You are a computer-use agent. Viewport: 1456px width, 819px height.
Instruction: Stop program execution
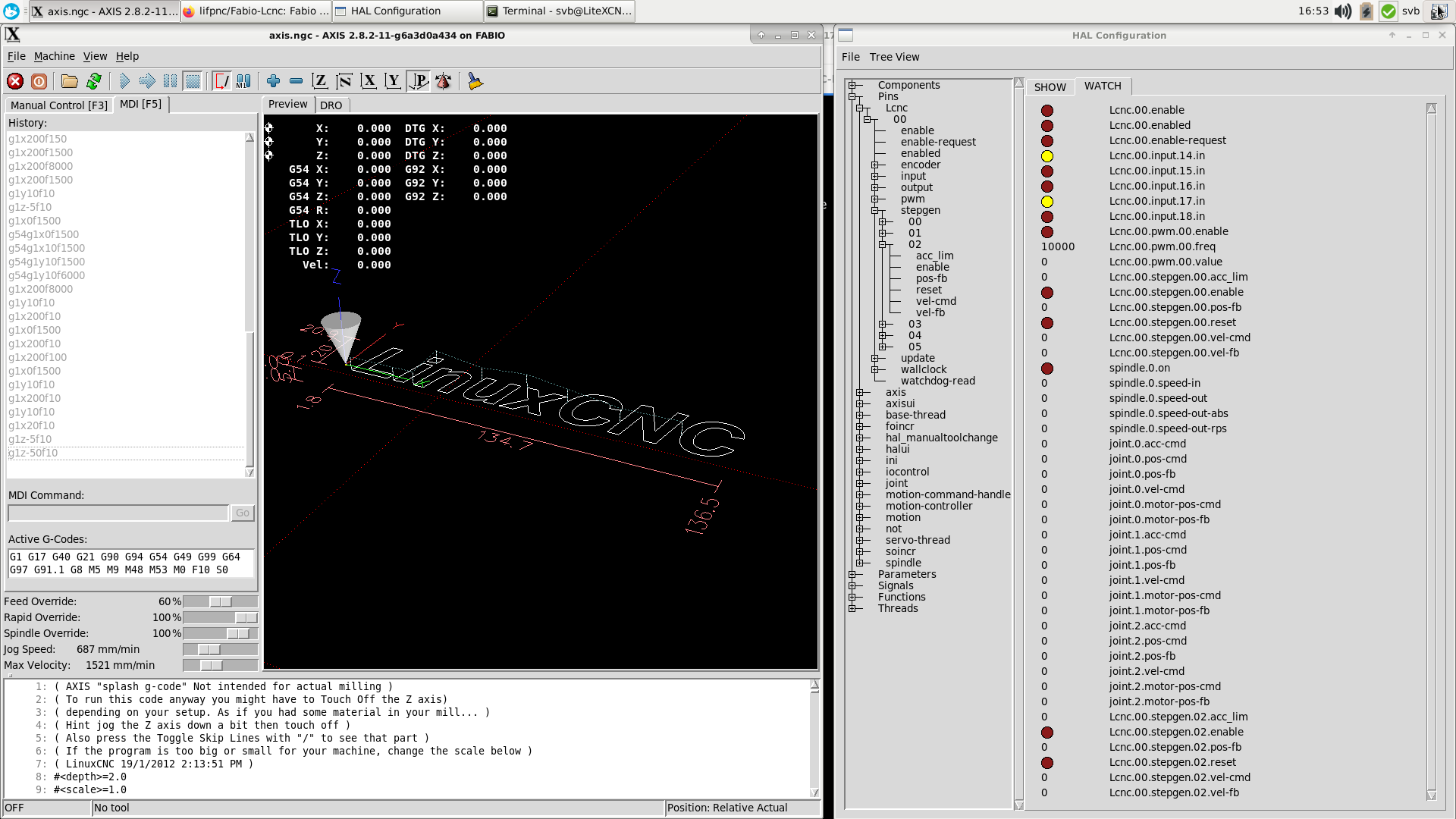193,81
